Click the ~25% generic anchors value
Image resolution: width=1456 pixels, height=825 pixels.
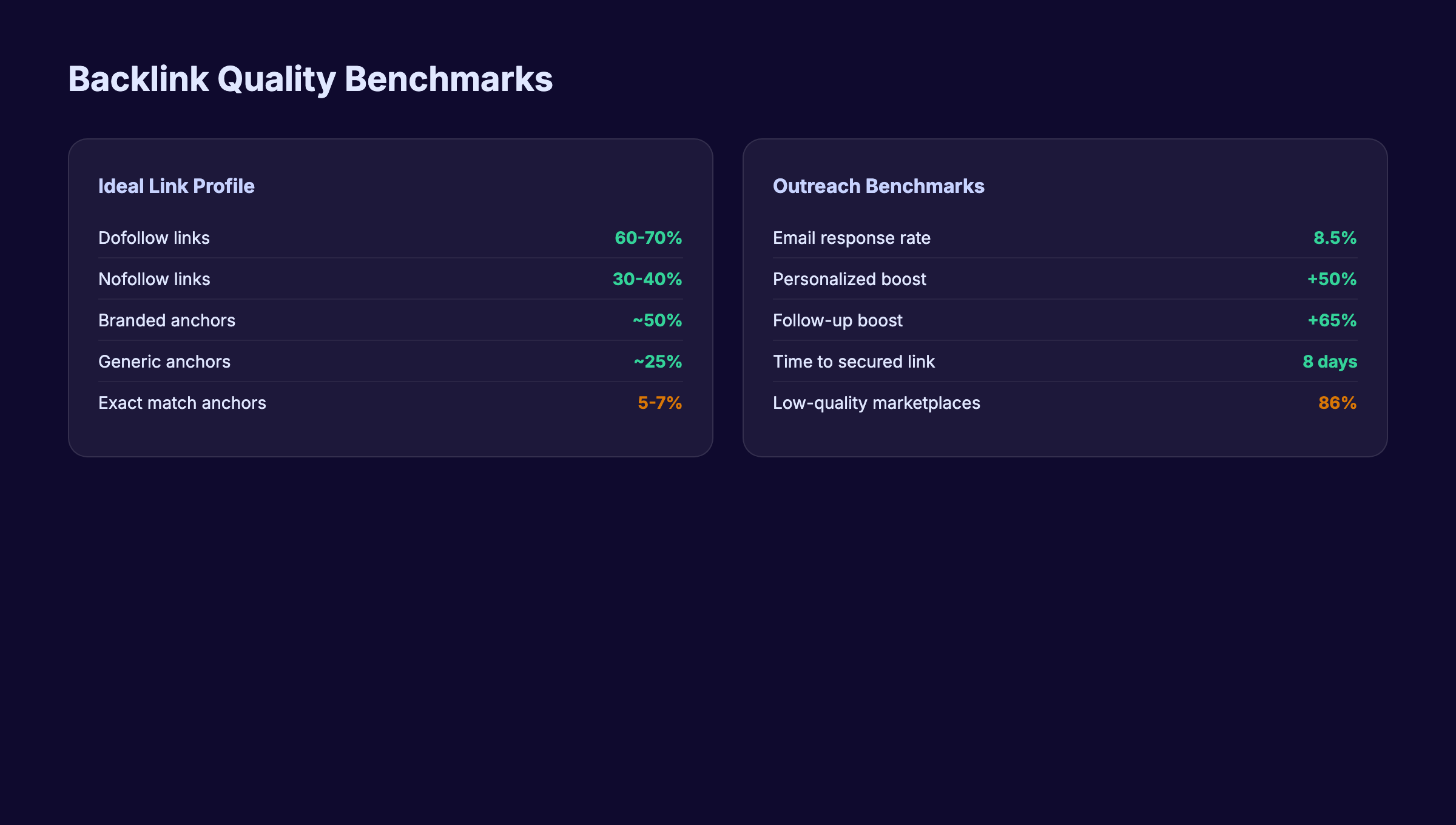click(656, 362)
